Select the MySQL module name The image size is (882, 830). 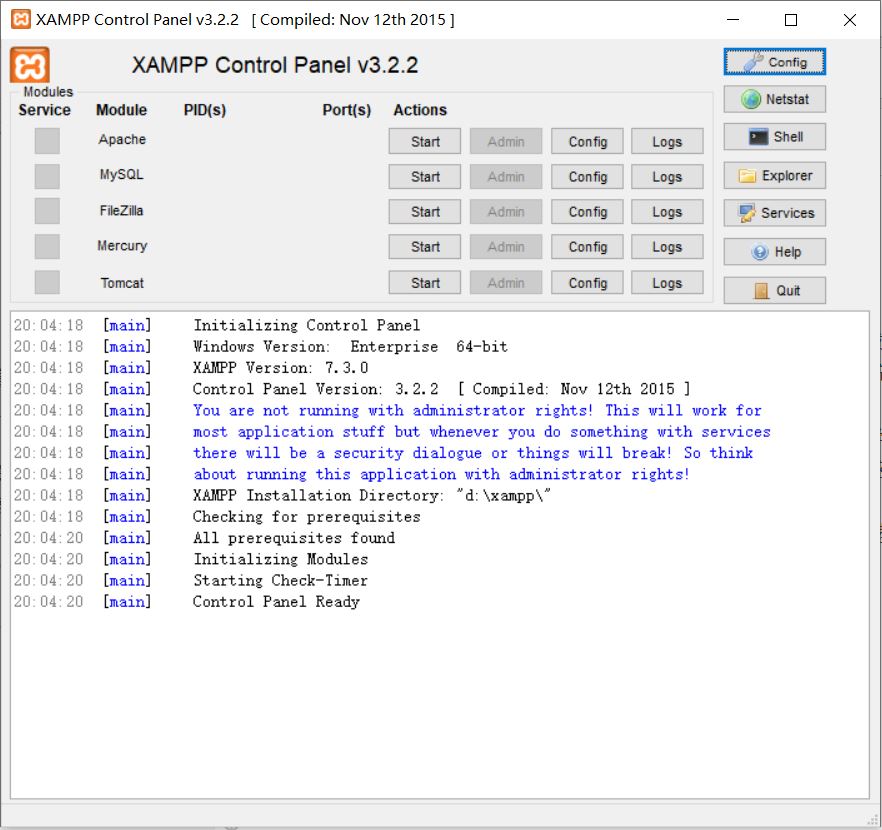click(122, 174)
